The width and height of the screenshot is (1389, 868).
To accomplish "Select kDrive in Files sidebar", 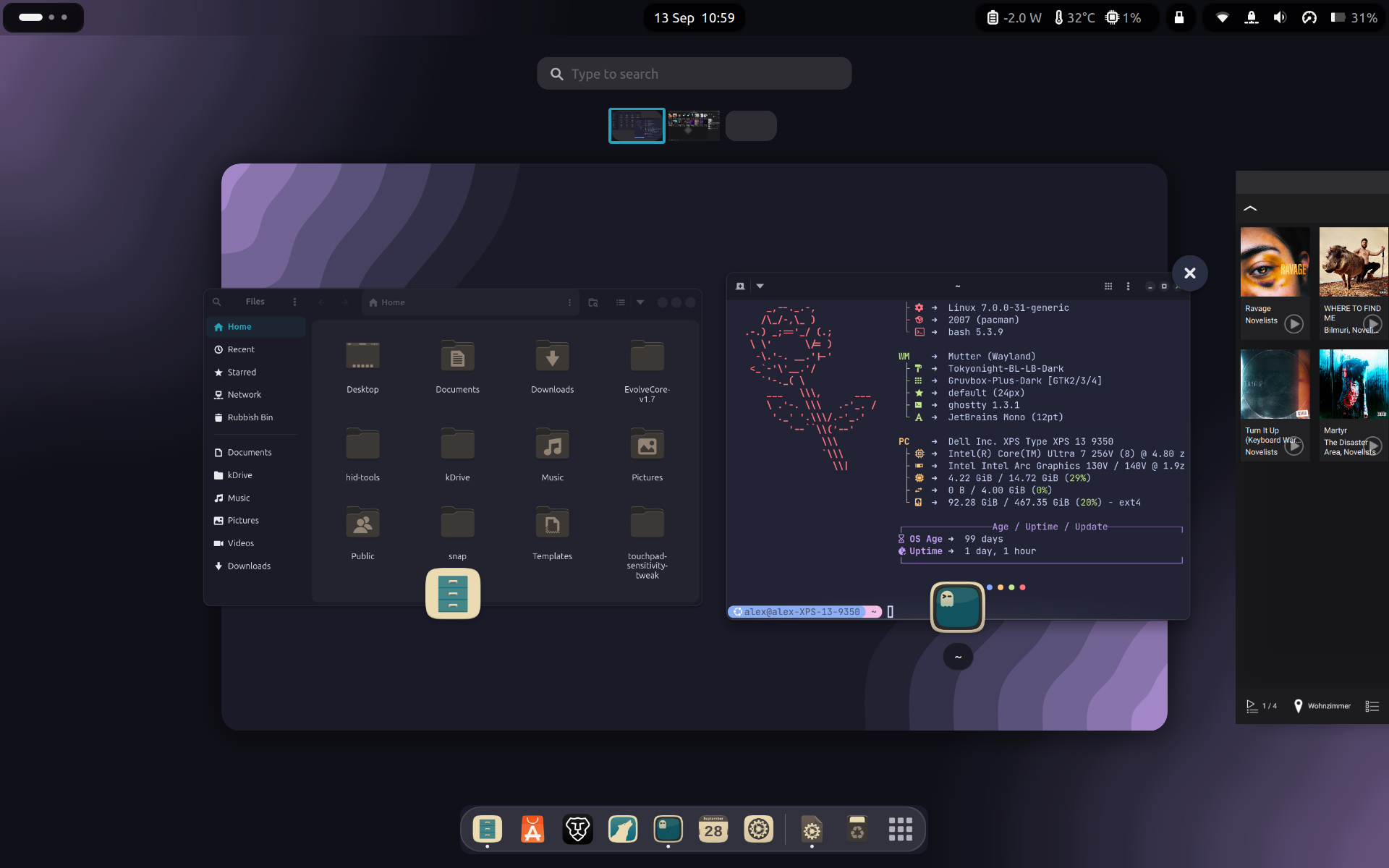I will point(256,475).
